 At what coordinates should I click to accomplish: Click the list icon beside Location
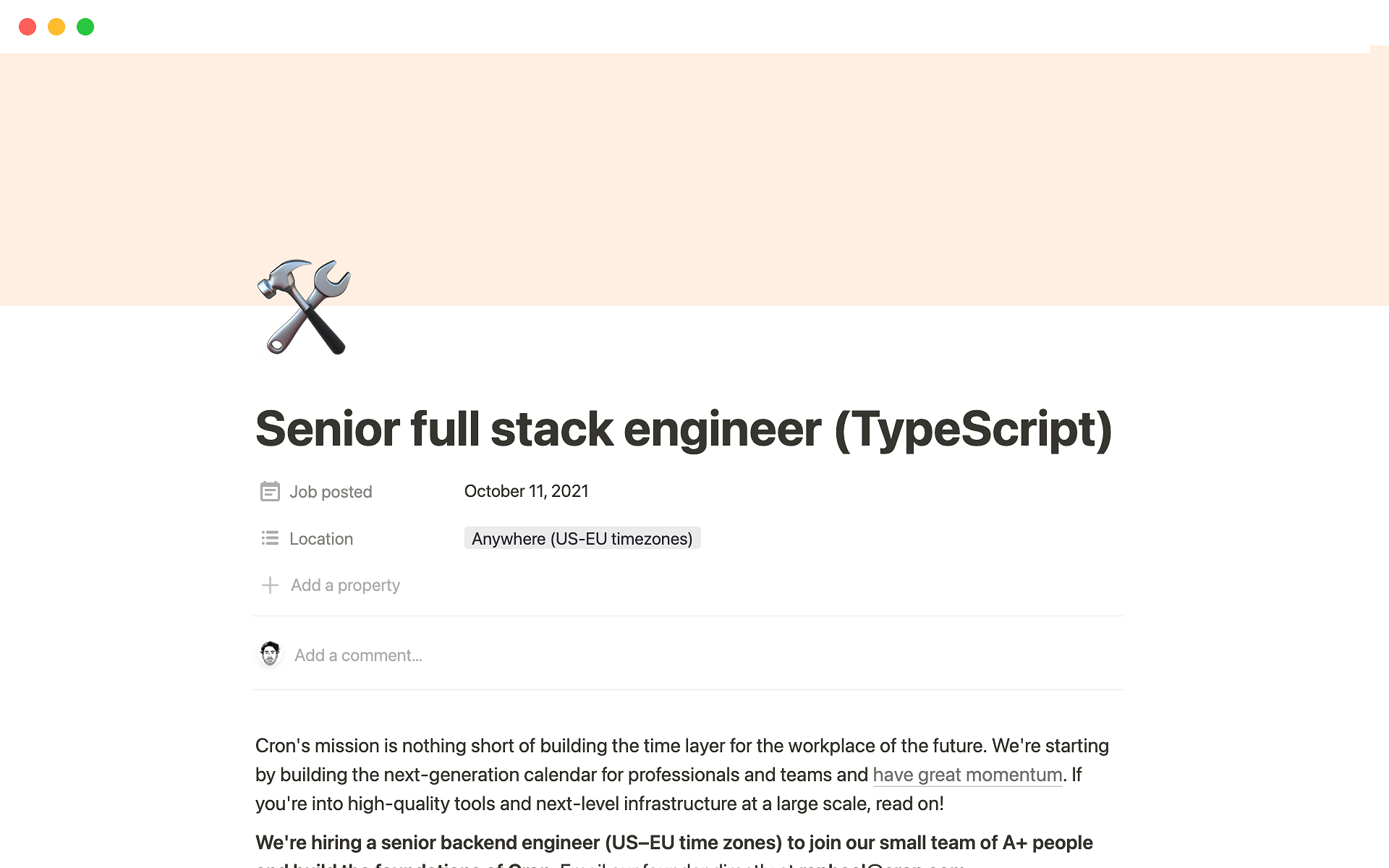click(x=270, y=538)
